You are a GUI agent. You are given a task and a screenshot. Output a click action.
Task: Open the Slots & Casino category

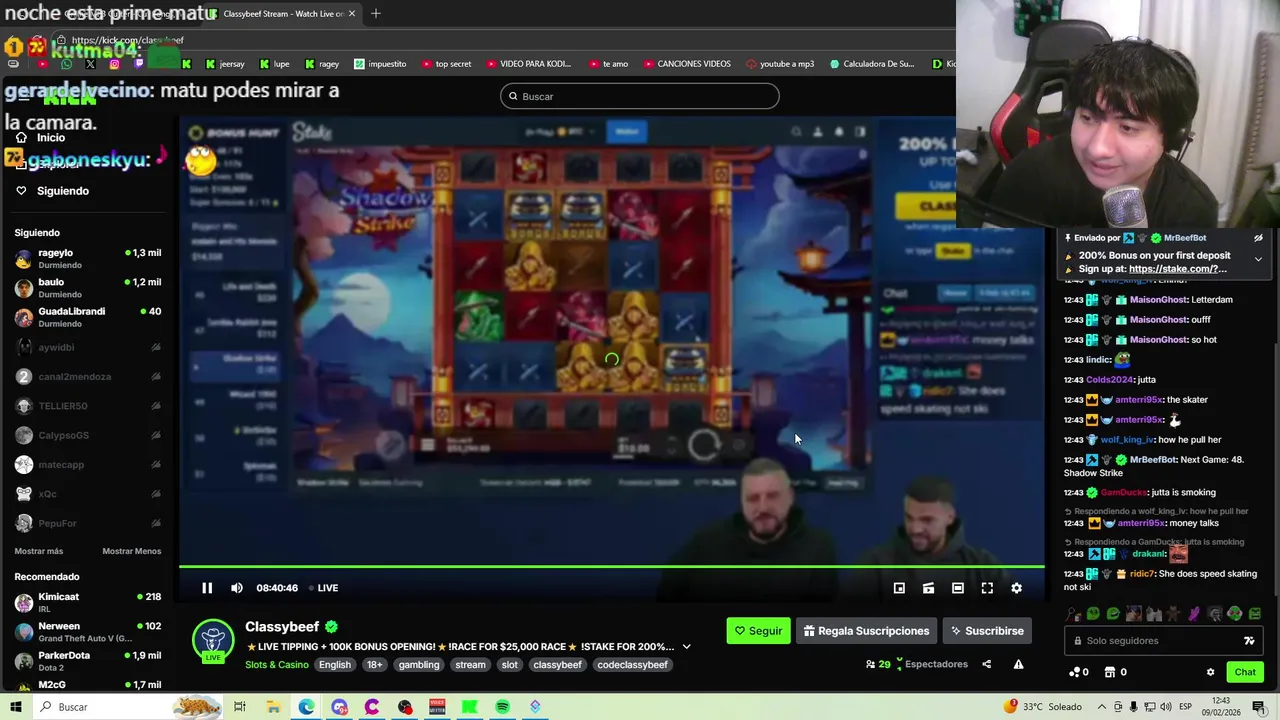277,665
